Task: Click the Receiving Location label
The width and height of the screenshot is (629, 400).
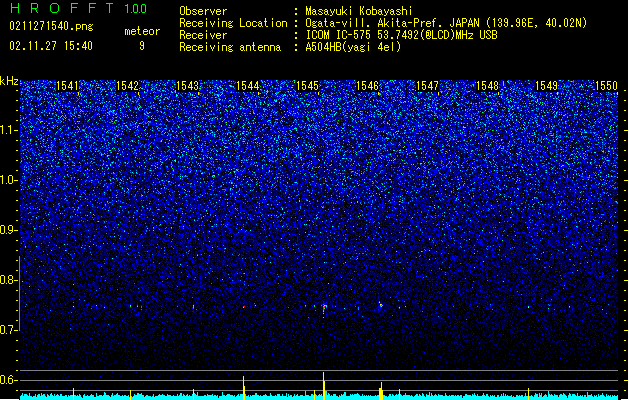Action: point(233,23)
